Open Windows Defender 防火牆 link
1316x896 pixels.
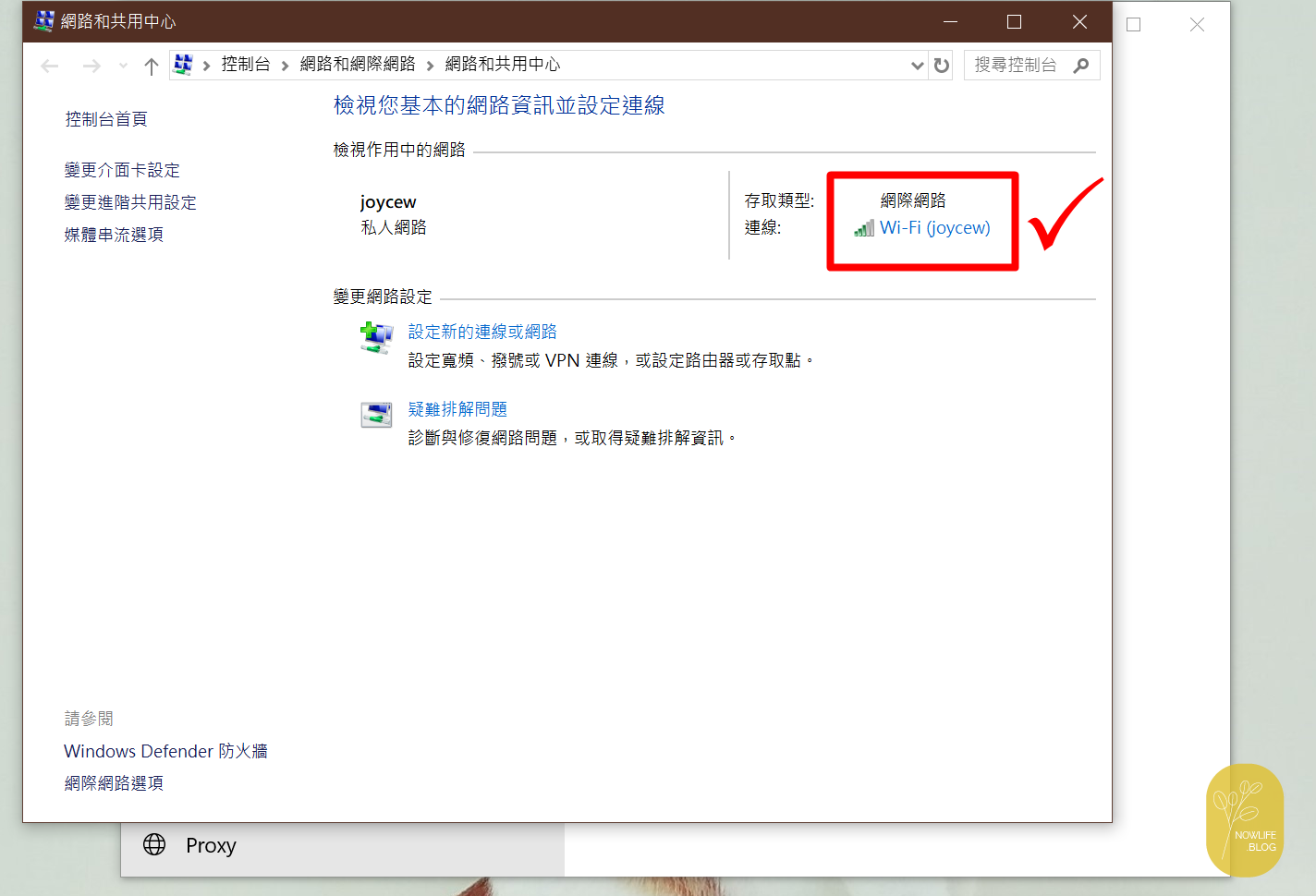tap(165, 751)
